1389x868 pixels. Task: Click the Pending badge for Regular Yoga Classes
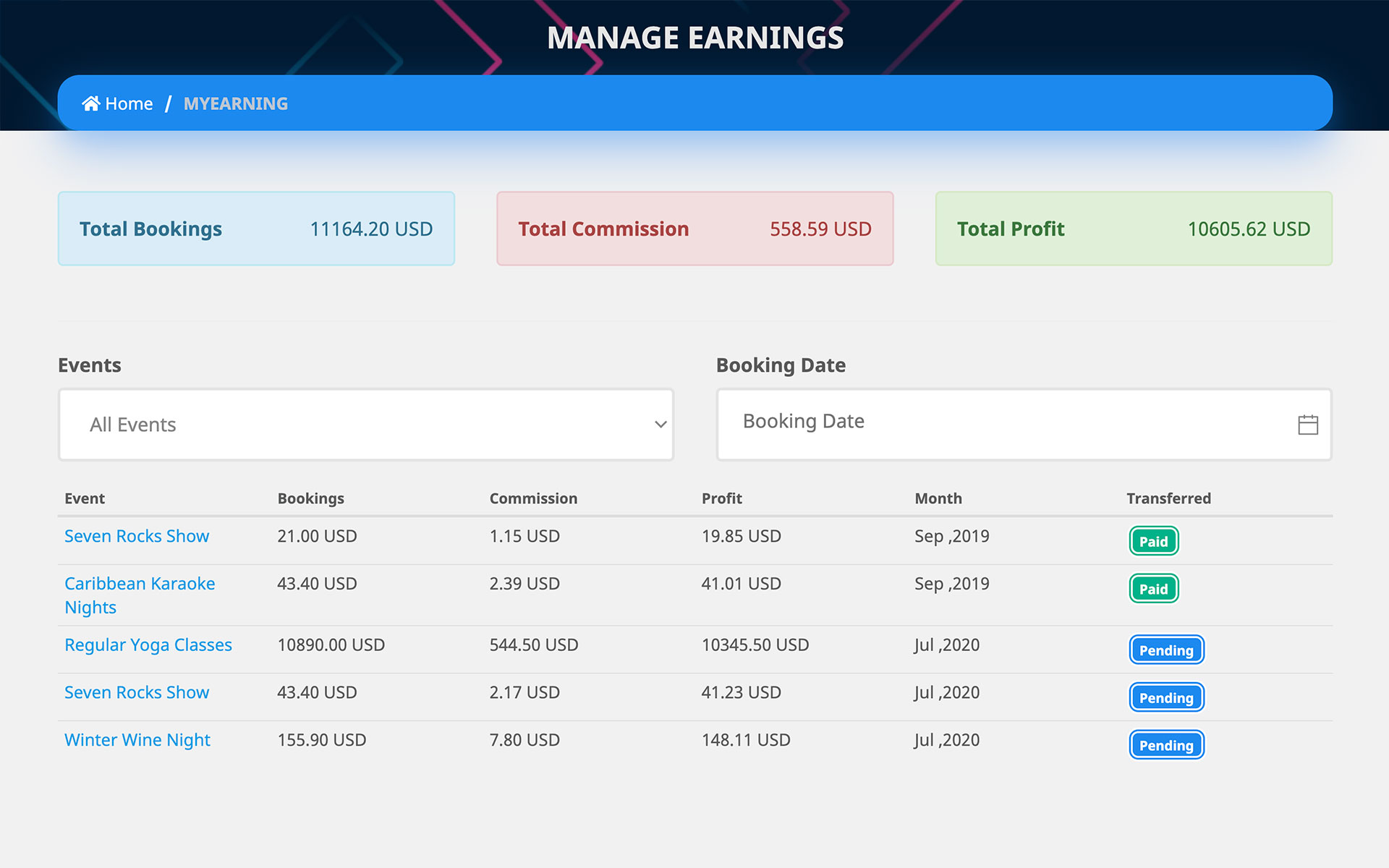pyautogui.click(x=1165, y=650)
